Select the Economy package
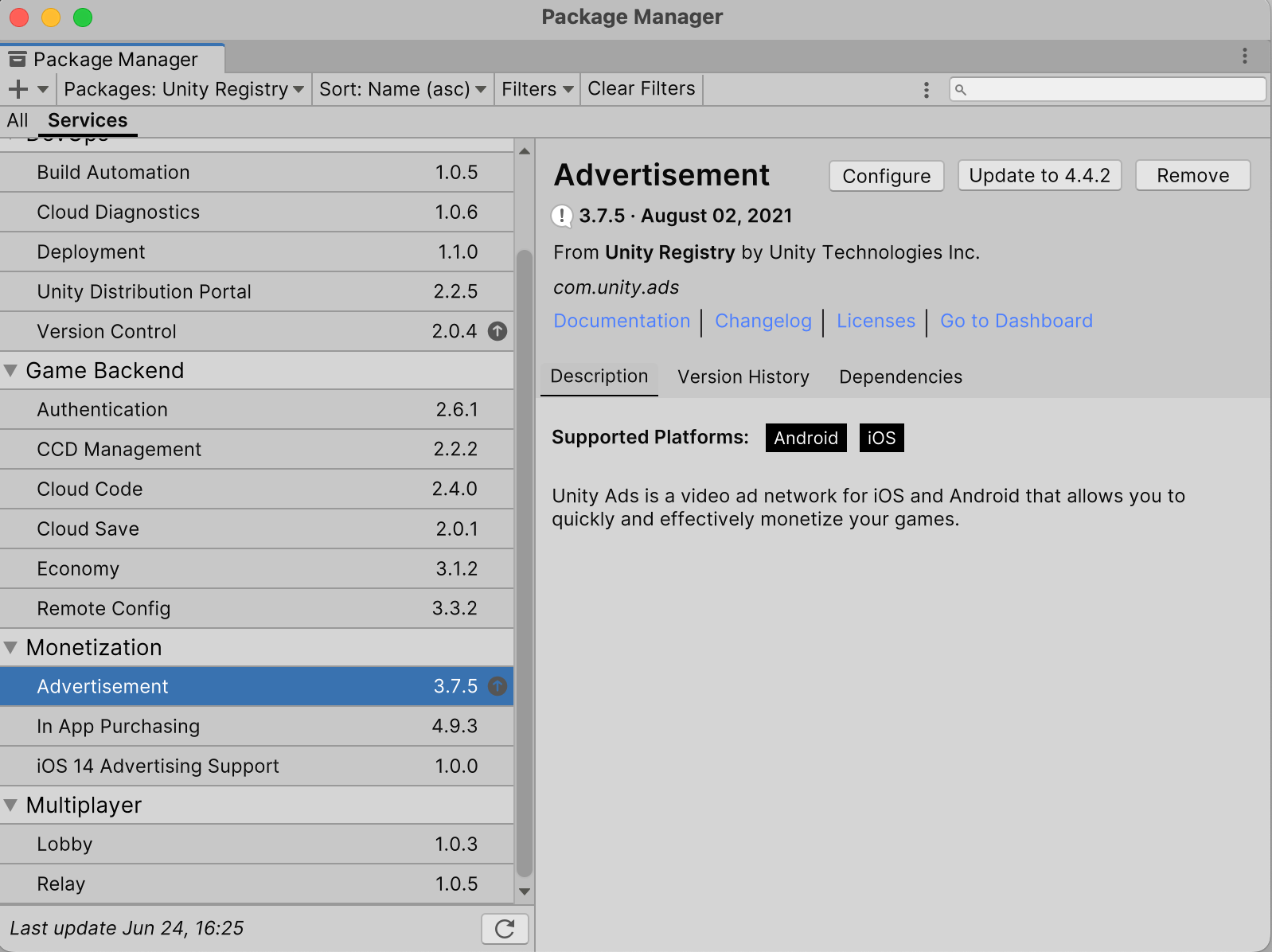 (256, 568)
